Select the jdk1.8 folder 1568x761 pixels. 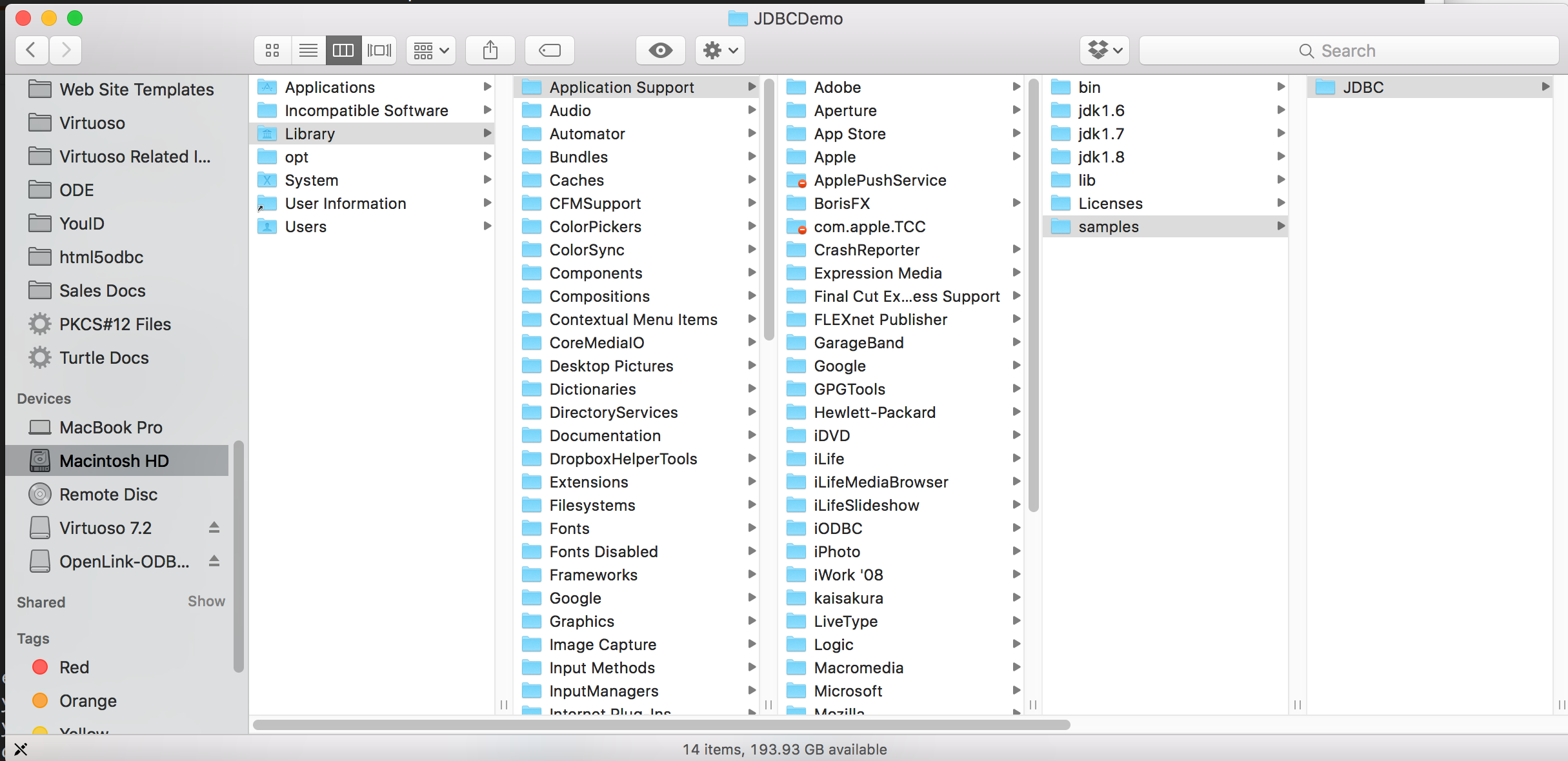1165,157
